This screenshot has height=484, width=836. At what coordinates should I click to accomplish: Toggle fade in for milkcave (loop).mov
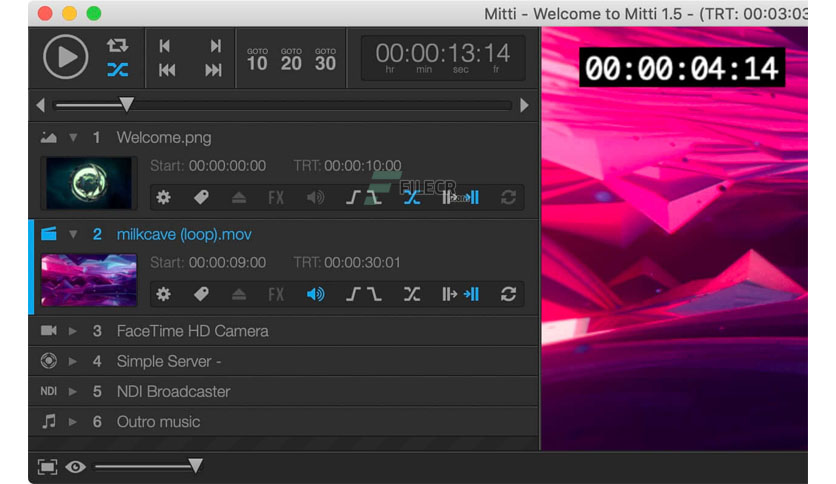353,294
